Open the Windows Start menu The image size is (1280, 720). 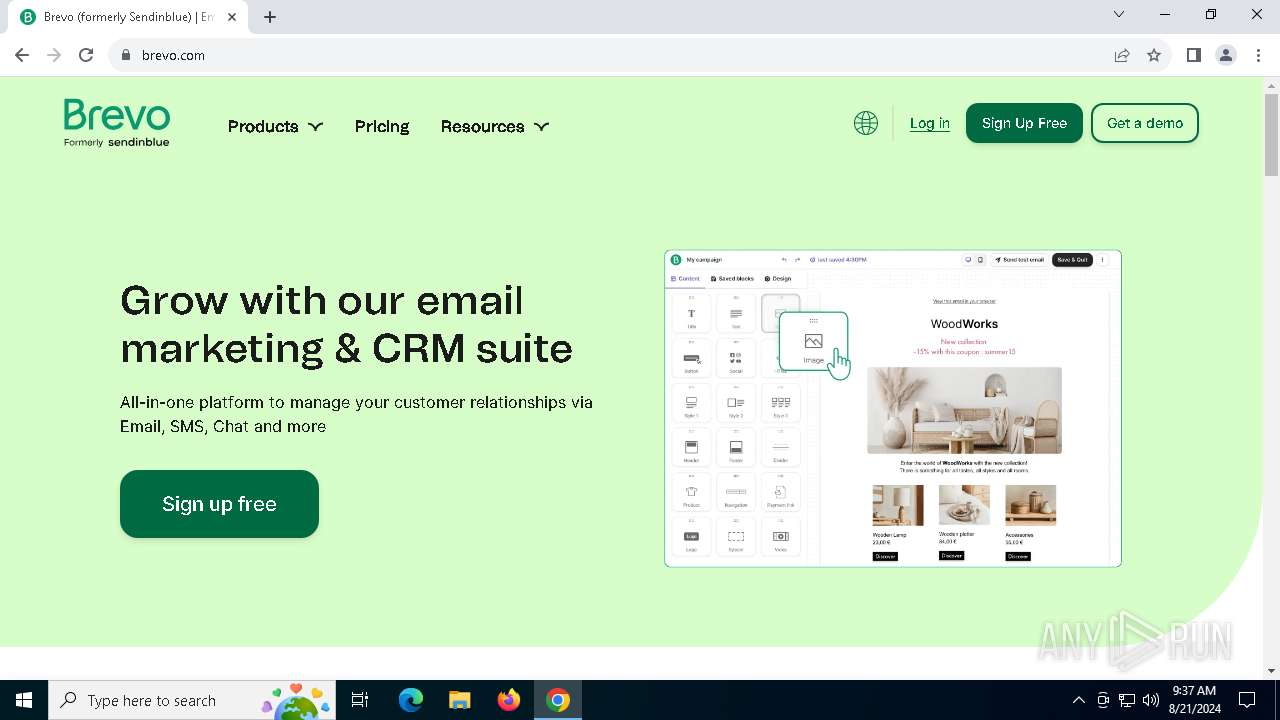[24, 700]
